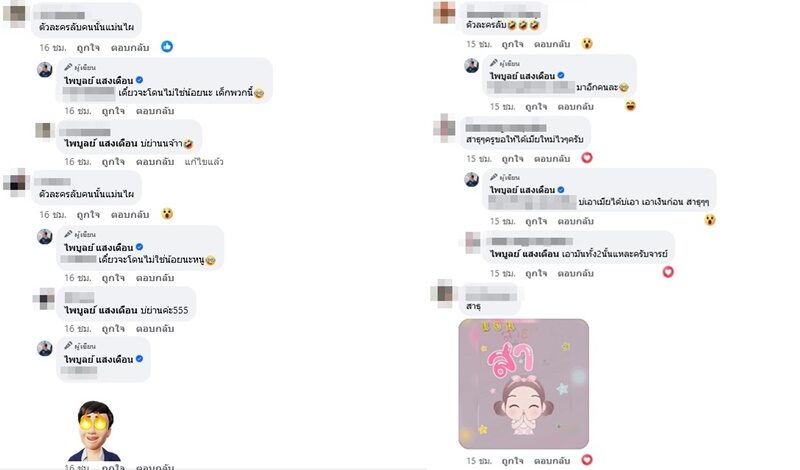Click the blue thumbs-up reaction icon
800x470 pixels.
(167, 46)
